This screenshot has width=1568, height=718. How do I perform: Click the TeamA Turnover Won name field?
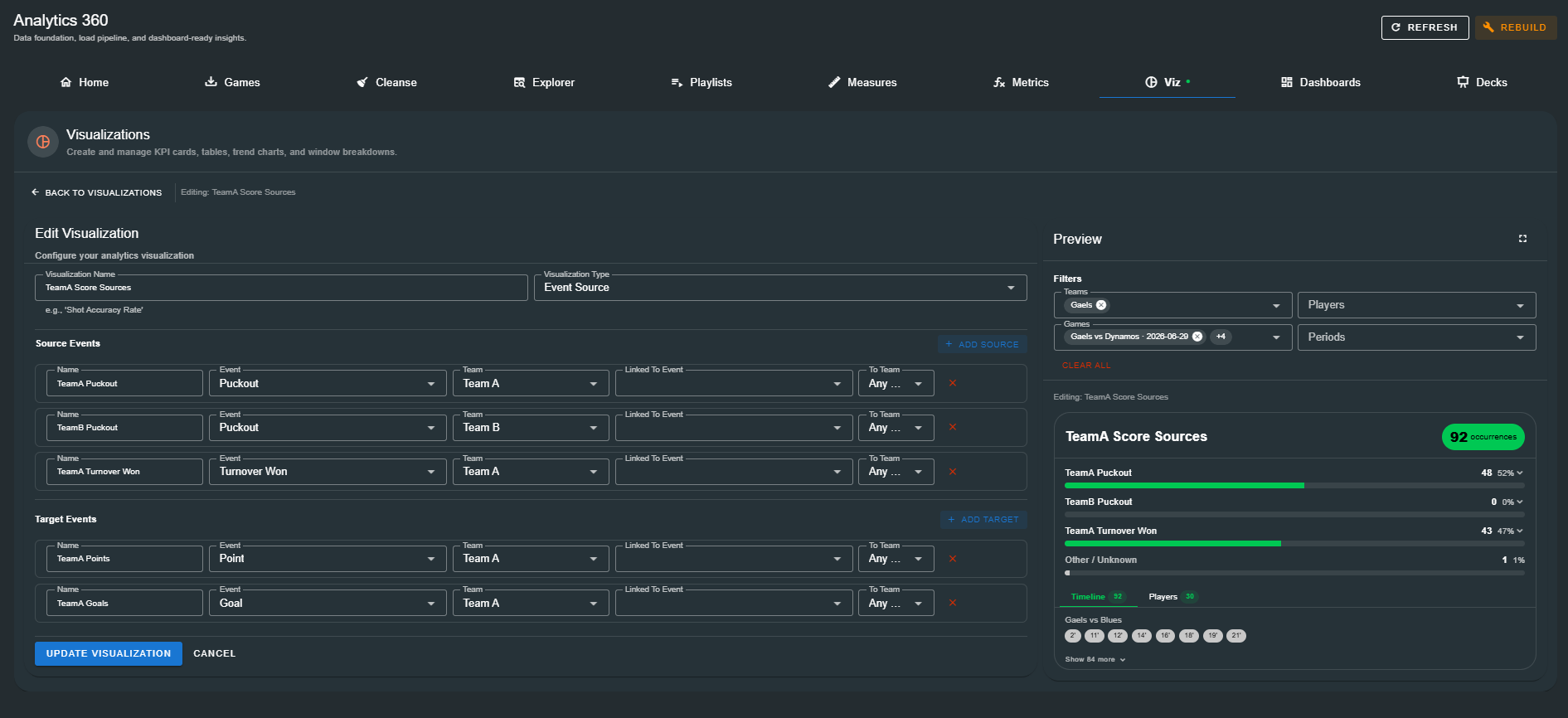[124, 471]
